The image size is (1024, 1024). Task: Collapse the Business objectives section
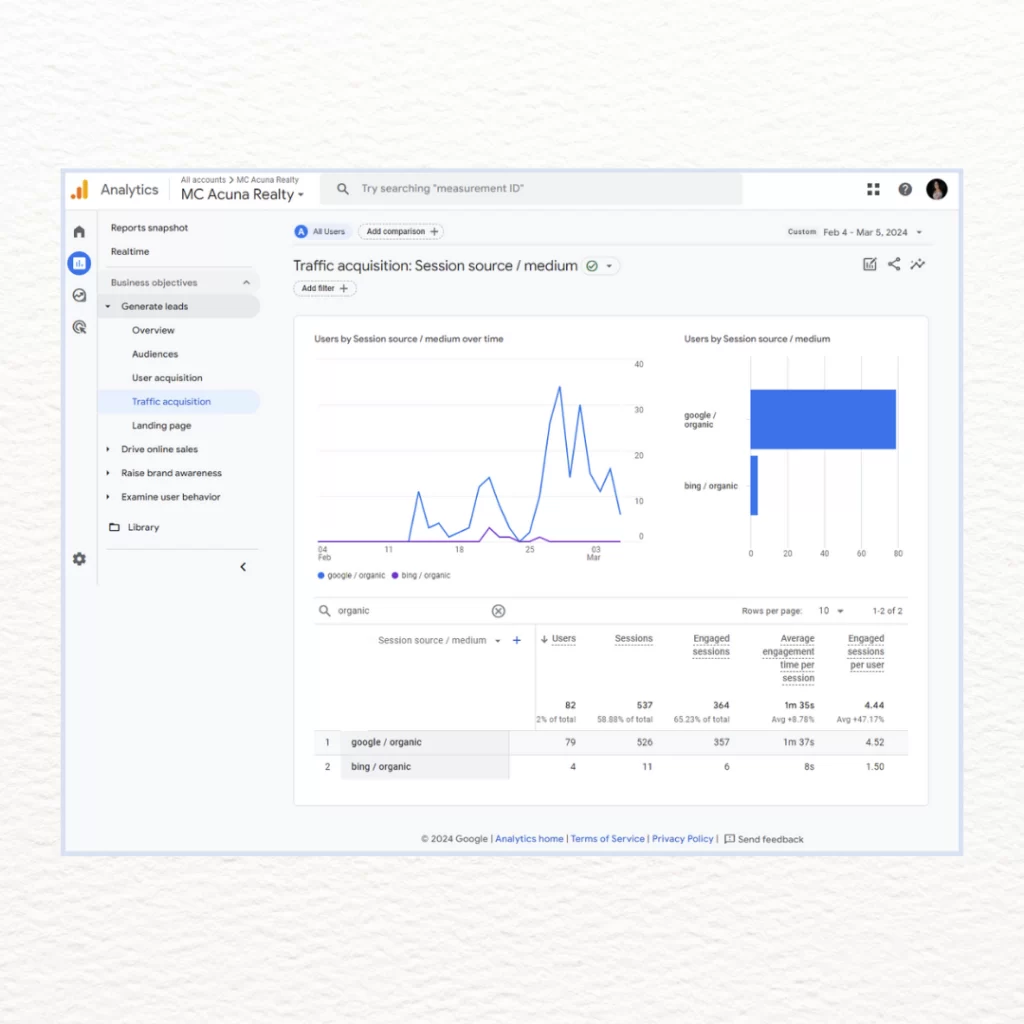tap(246, 283)
